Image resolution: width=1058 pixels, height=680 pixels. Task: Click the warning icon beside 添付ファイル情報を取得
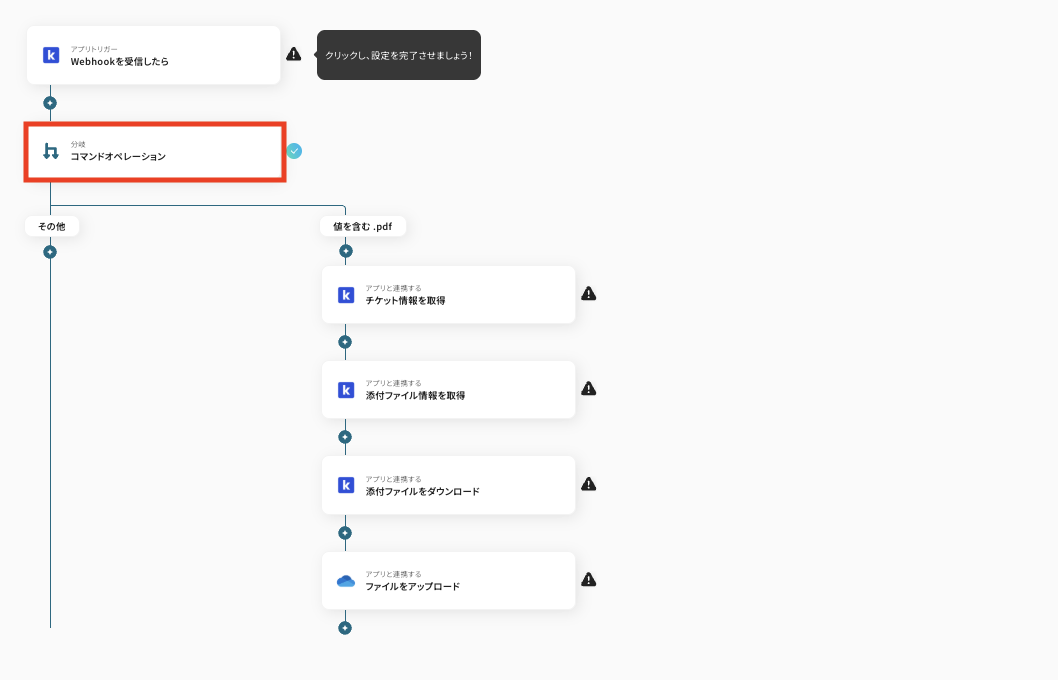pos(588,389)
